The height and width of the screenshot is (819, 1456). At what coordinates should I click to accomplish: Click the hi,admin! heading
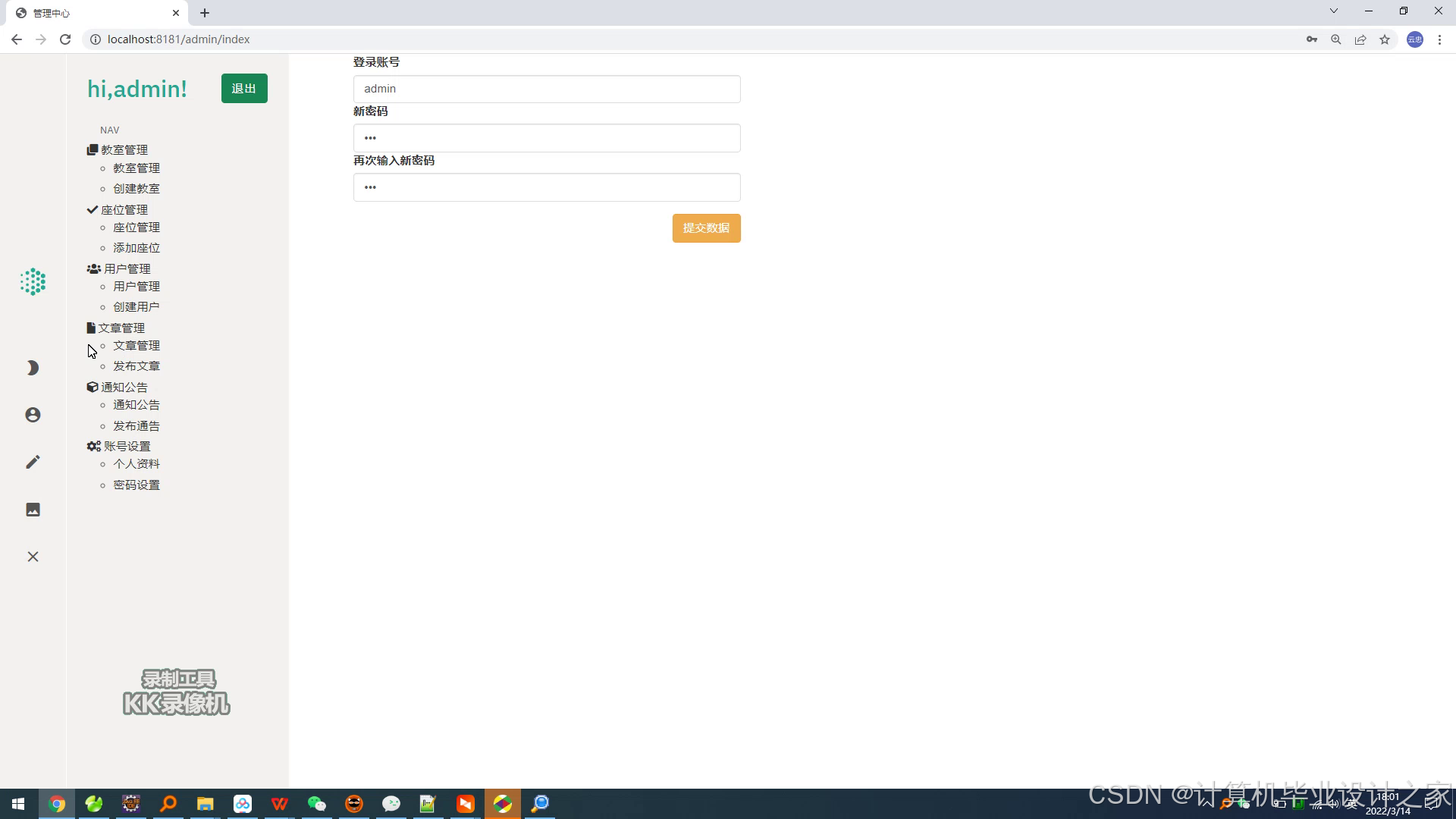137,89
